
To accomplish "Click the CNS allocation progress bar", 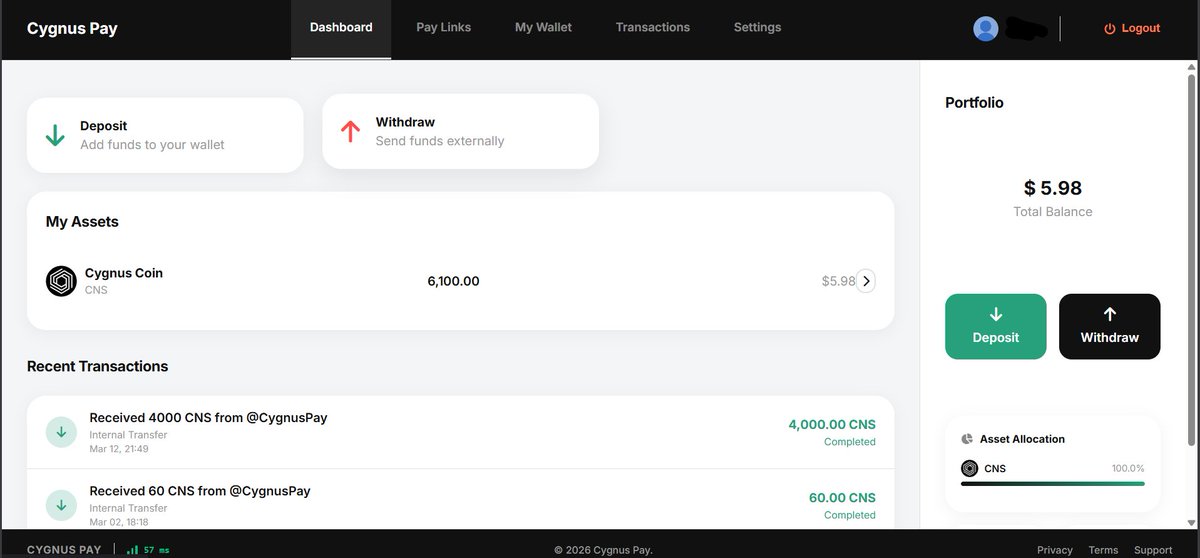I will pyautogui.click(x=1053, y=484).
